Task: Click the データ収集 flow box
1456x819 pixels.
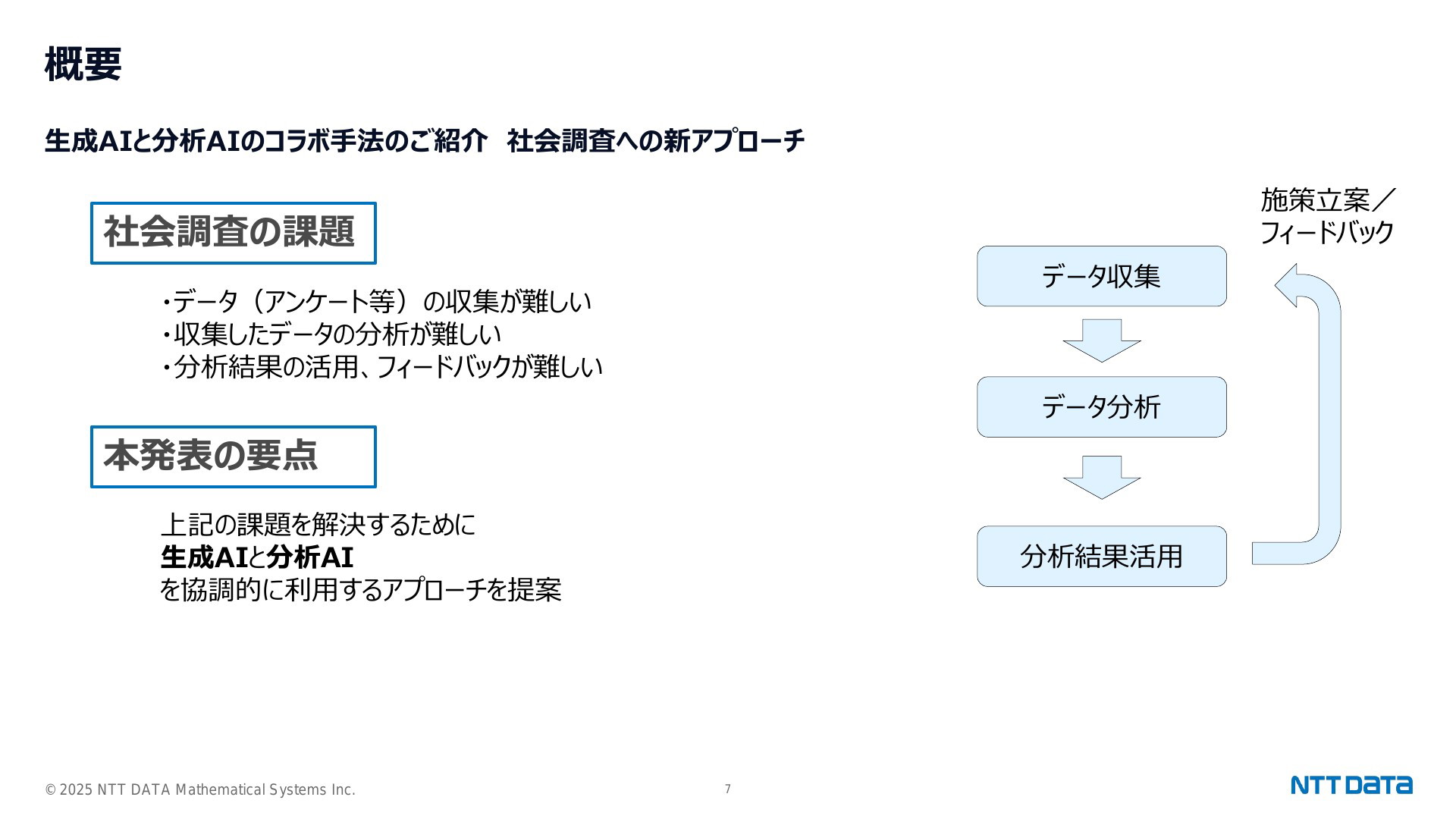Action: pos(1101,276)
